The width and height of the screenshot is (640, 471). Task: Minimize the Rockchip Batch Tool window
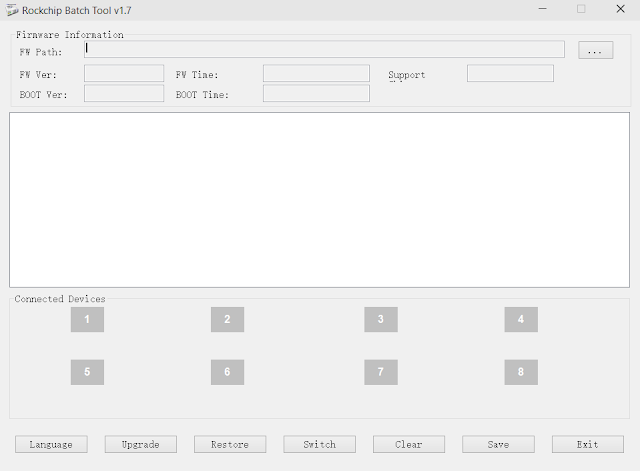click(542, 9)
